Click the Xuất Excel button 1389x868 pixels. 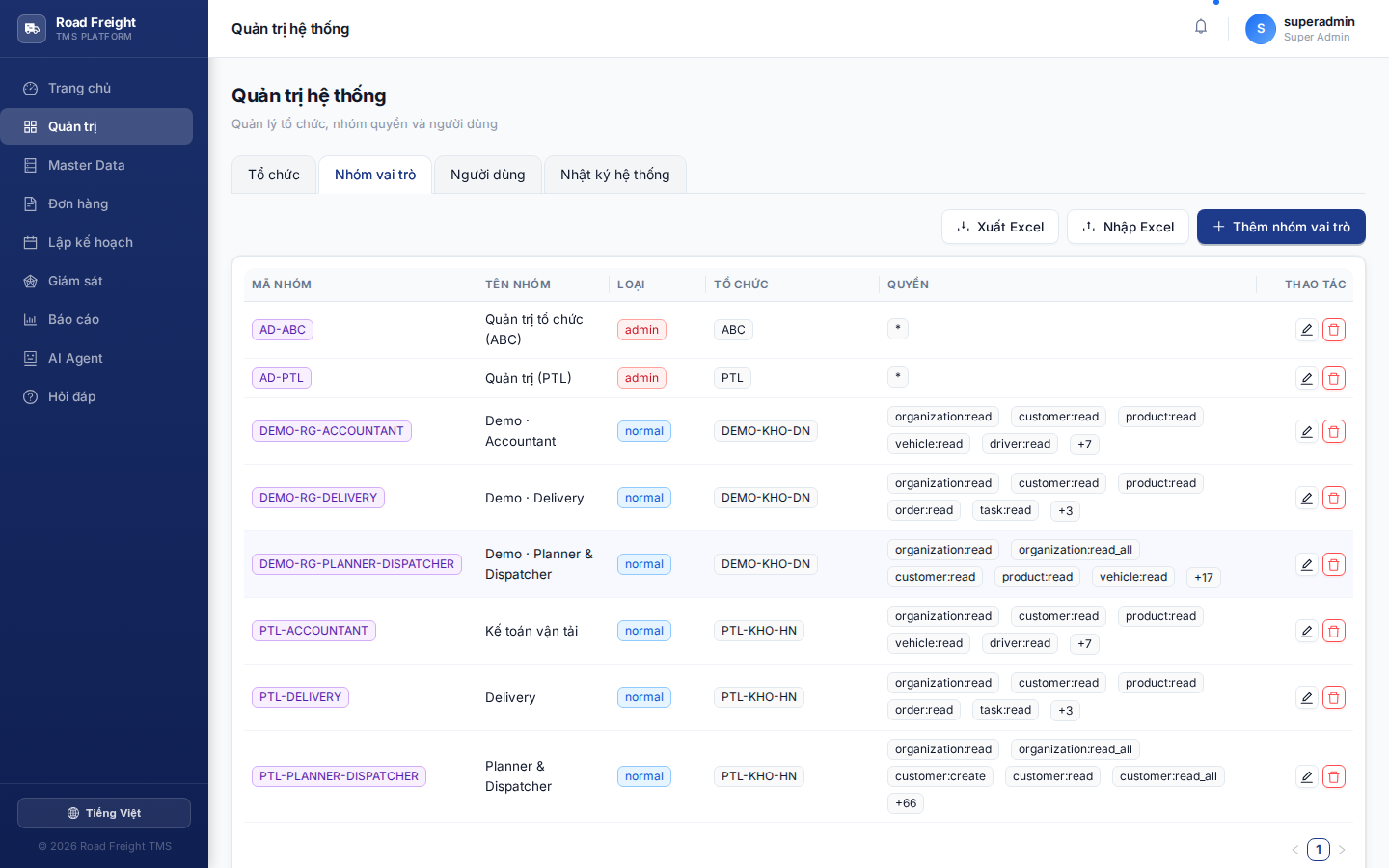point(1000,227)
